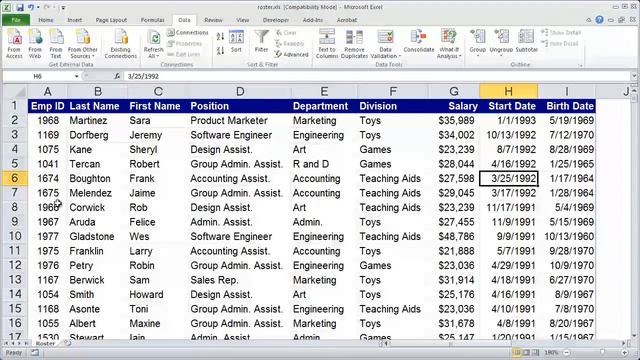Click the From Text import icon
Image resolution: width=640 pixels, height=360 pixels.
pyautogui.click(x=56, y=44)
